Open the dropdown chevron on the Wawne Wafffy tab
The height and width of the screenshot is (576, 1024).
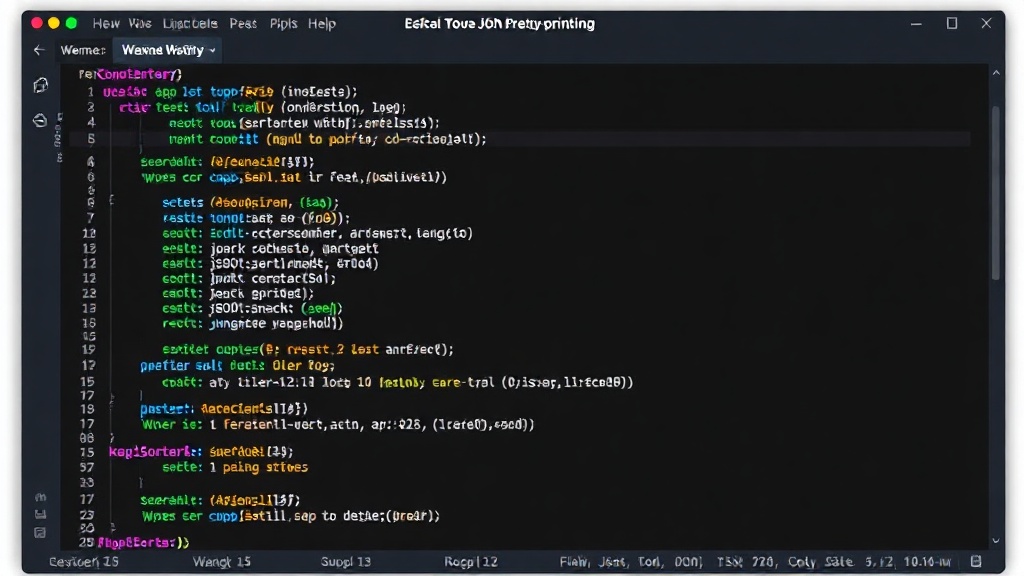pyautogui.click(x=212, y=50)
